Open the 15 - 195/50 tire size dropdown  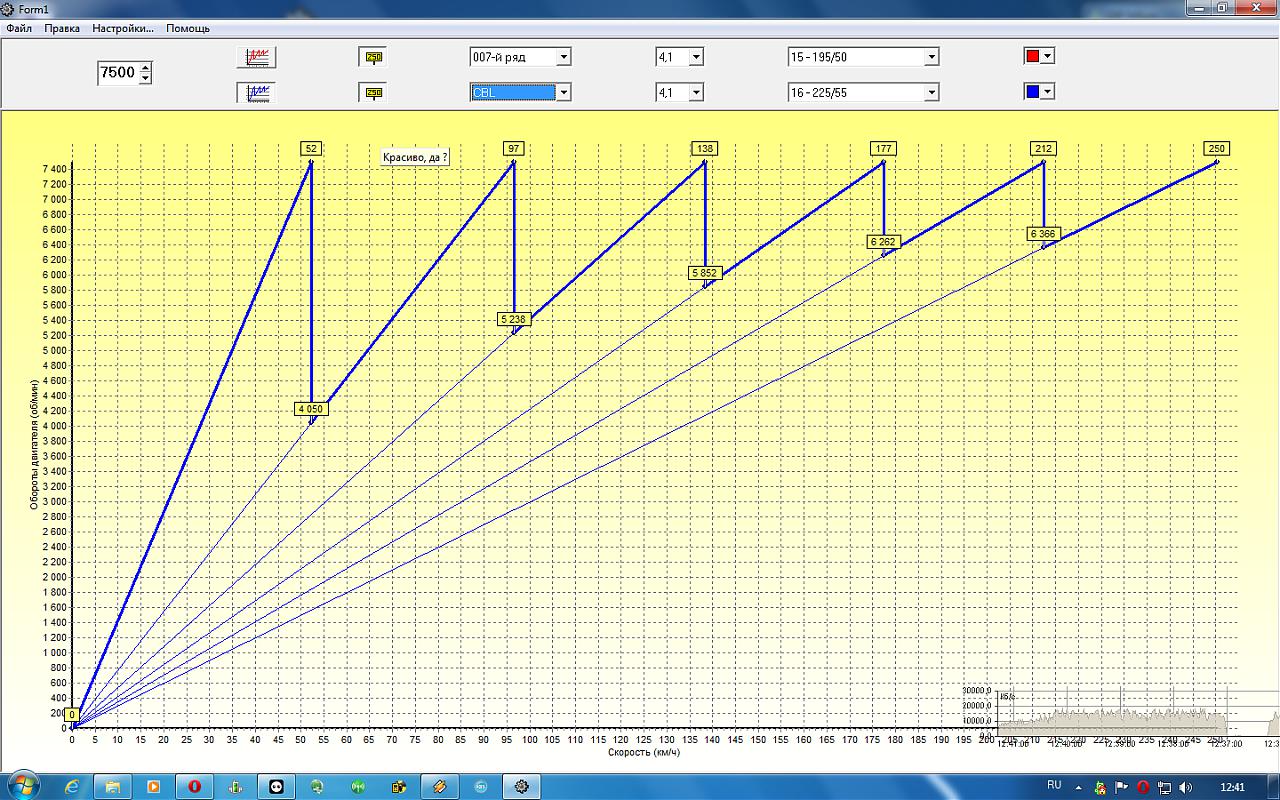pos(932,57)
